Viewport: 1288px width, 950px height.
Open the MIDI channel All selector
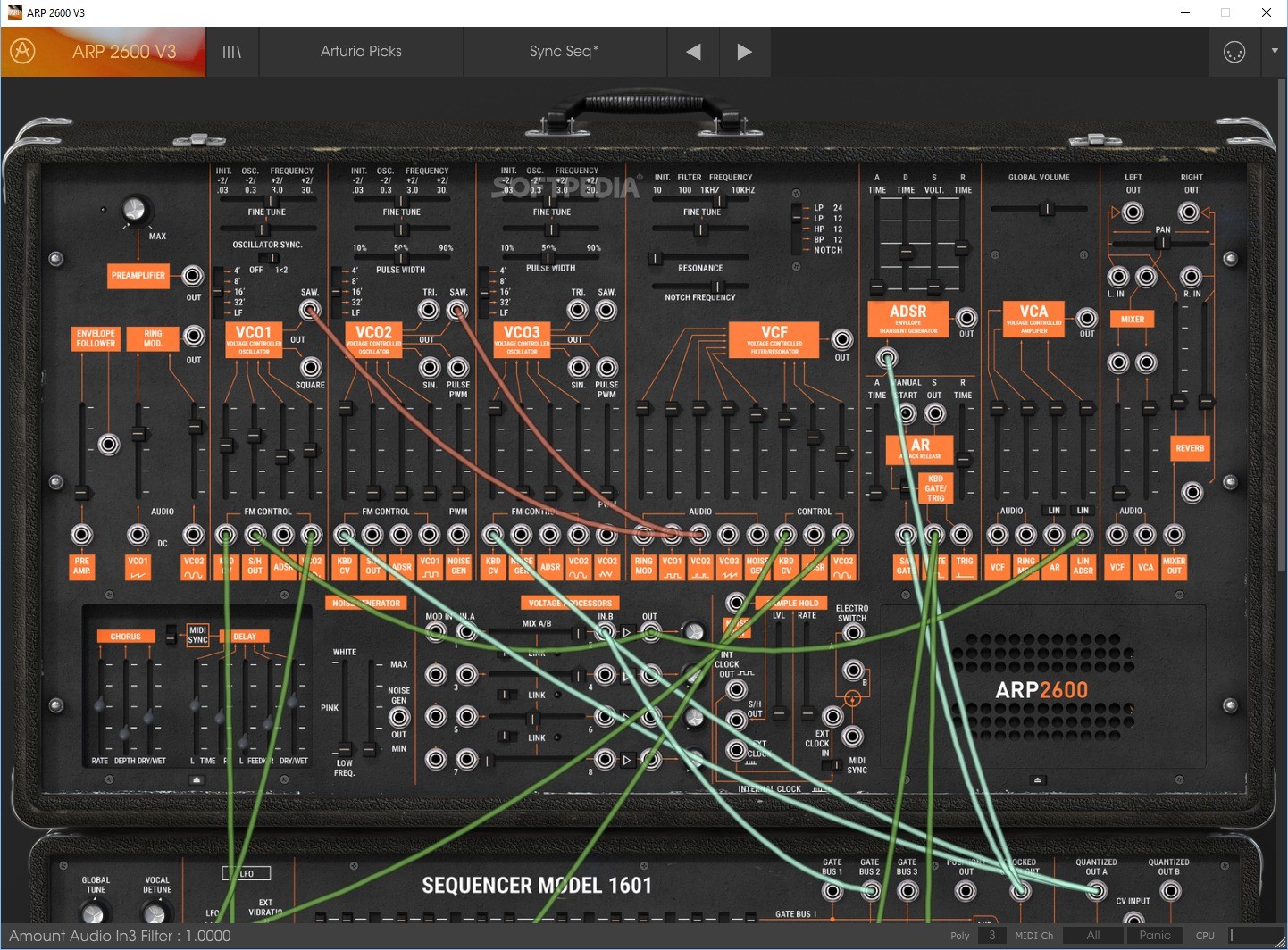coord(1093,936)
